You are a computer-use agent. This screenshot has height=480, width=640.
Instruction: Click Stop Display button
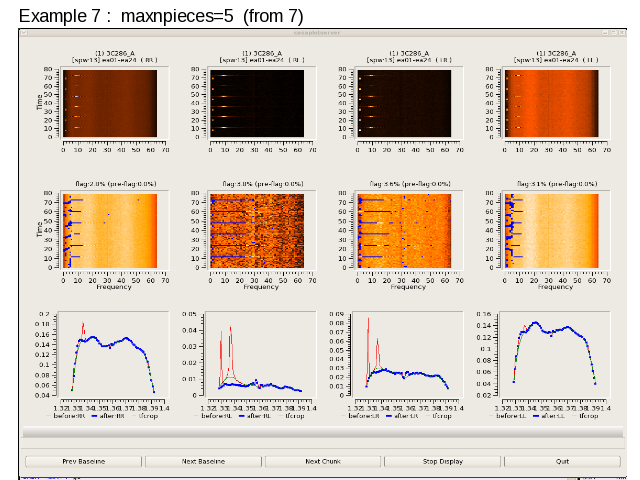click(442, 461)
